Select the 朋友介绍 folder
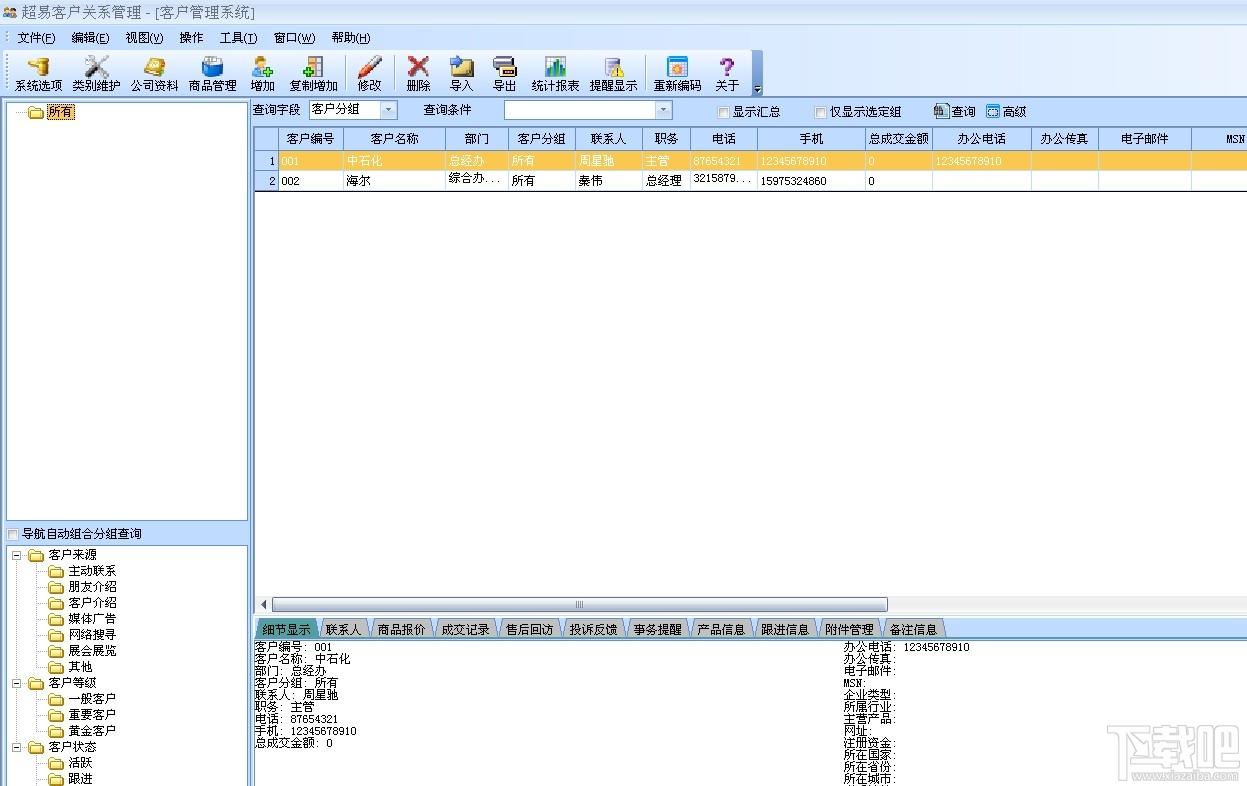Image resolution: width=1247 pixels, height=786 pixels. click(92, 587)
